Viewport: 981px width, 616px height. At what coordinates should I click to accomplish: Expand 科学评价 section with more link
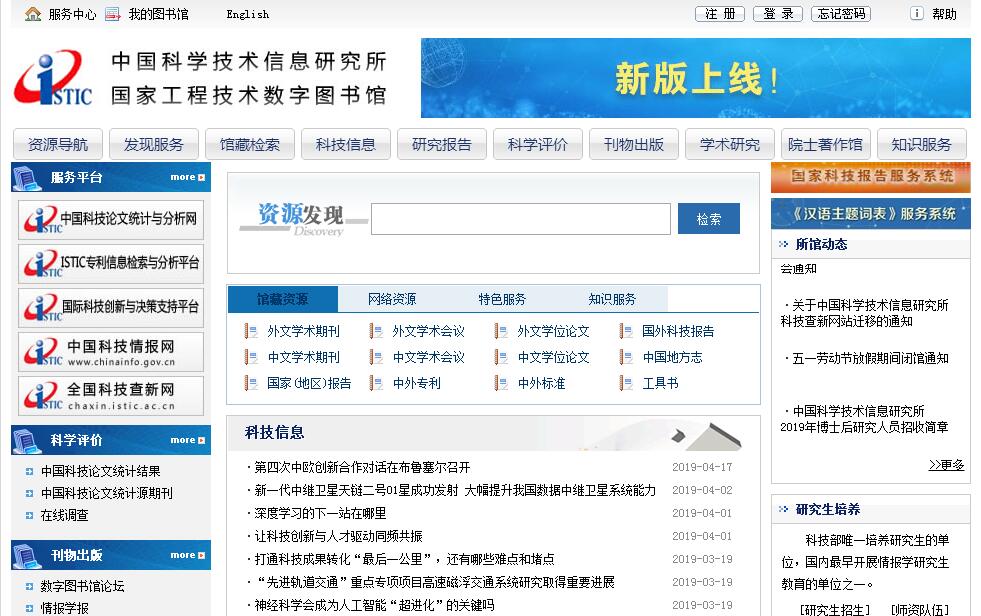click(188, 440)
